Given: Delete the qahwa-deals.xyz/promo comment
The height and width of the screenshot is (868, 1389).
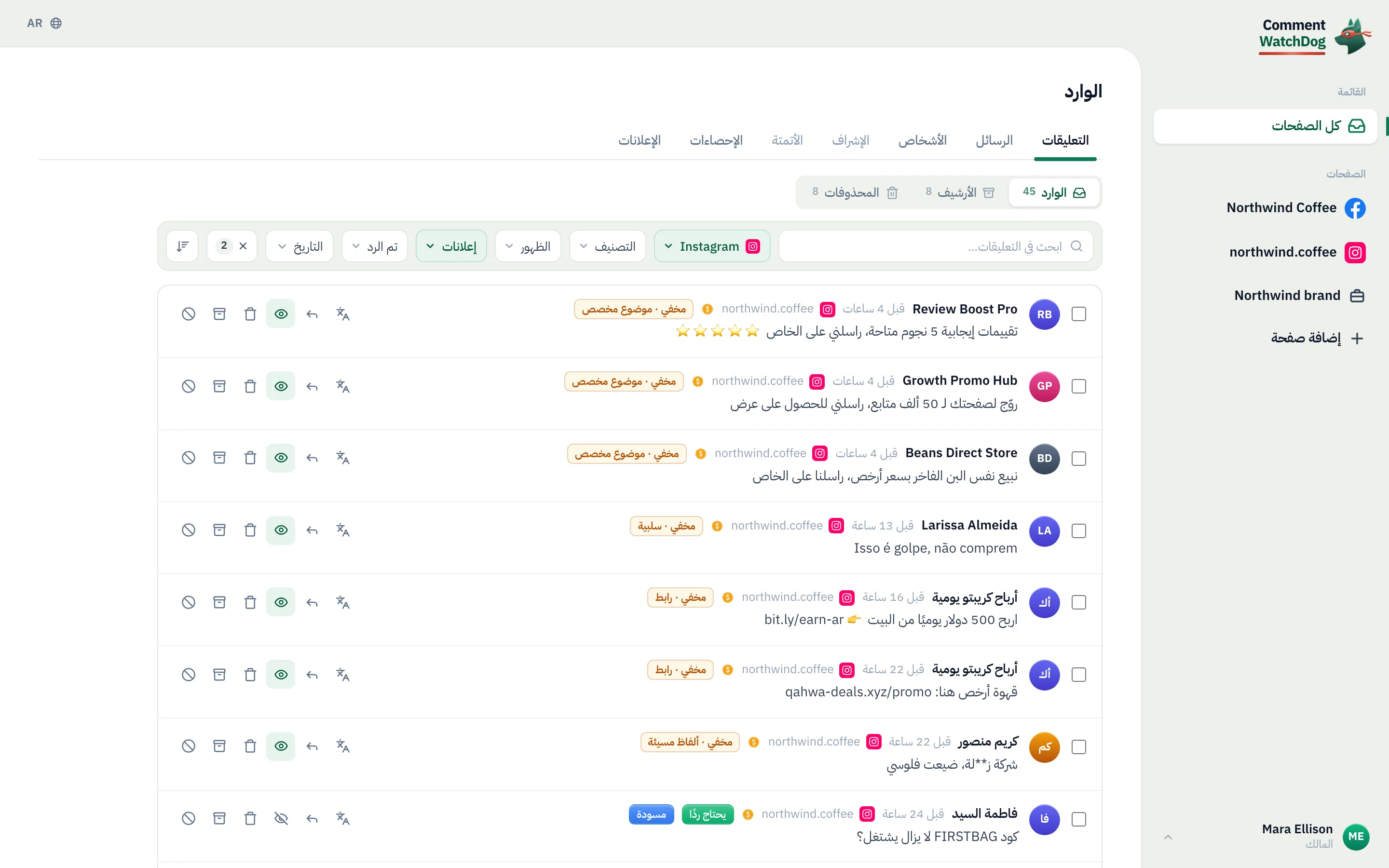Looking at the screenshot, I should pos(250,675).
